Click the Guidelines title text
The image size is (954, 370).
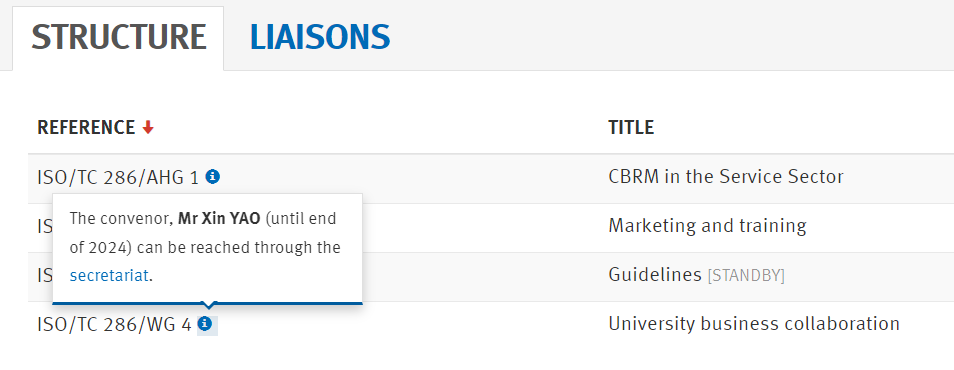pos(655,275)
